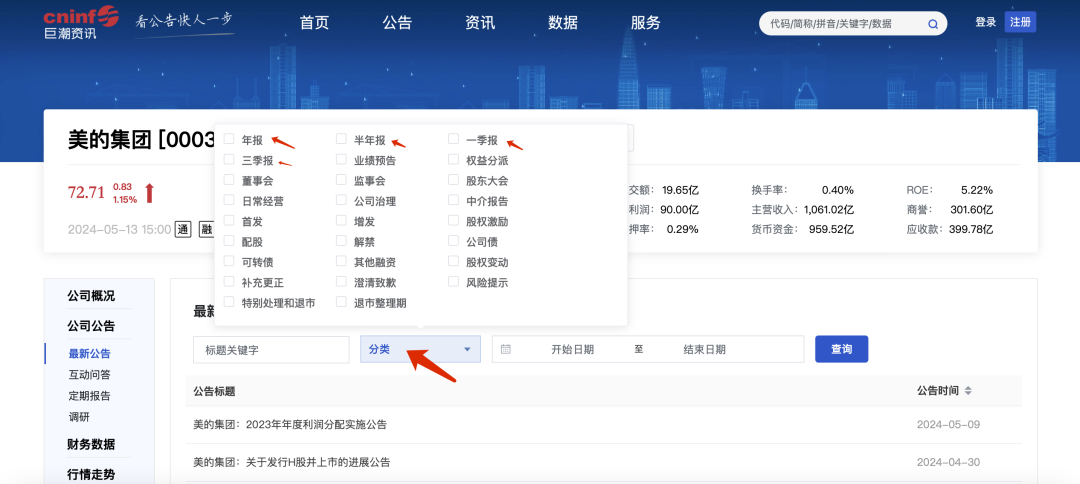Viewport: 1080px width, 484px height.
Task: Click the 通 badge under stock price
Action: [x=183, y=229]
